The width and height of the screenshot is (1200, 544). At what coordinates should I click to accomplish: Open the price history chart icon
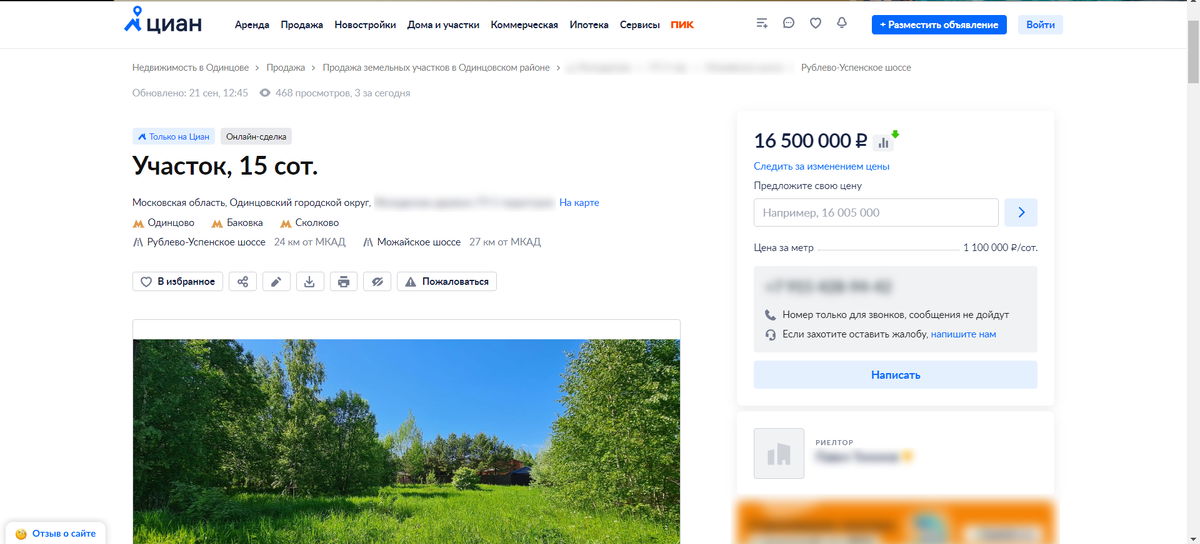(x=883, y=142)
